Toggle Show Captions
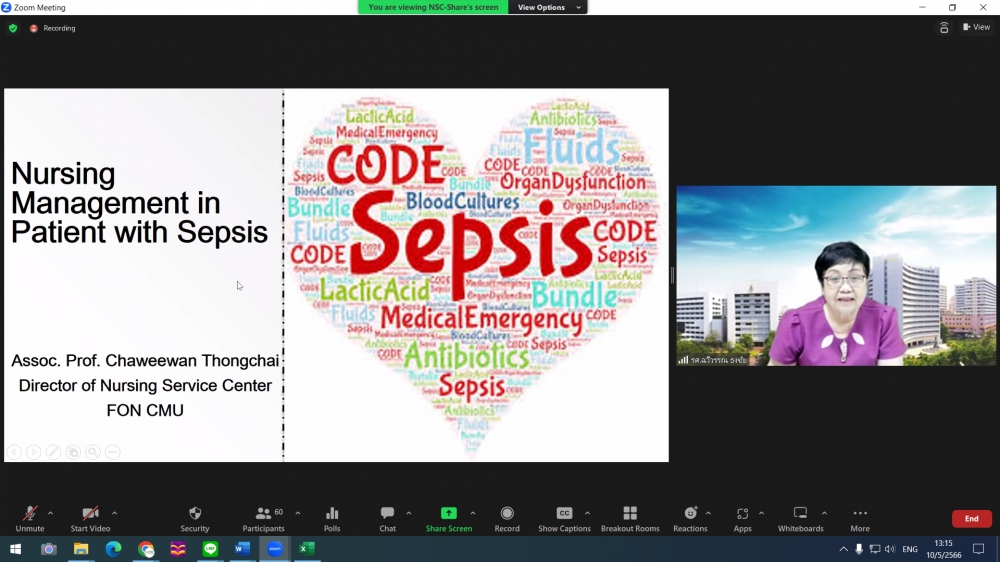This screenshot has width=1000, height=562. point(564,514)
